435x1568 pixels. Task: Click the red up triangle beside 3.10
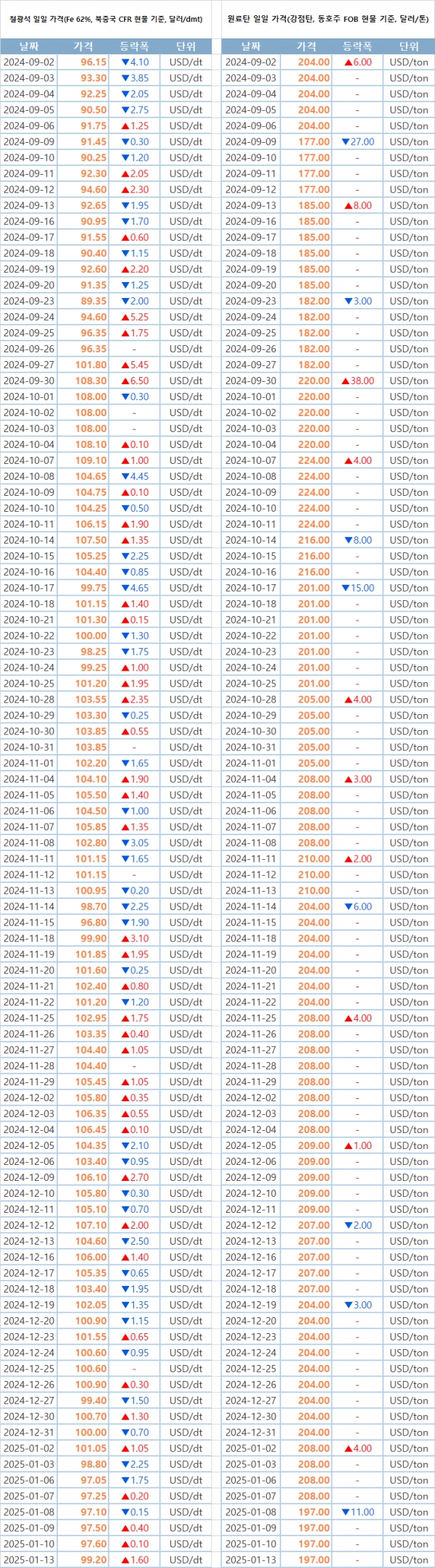tap(125, 938)
